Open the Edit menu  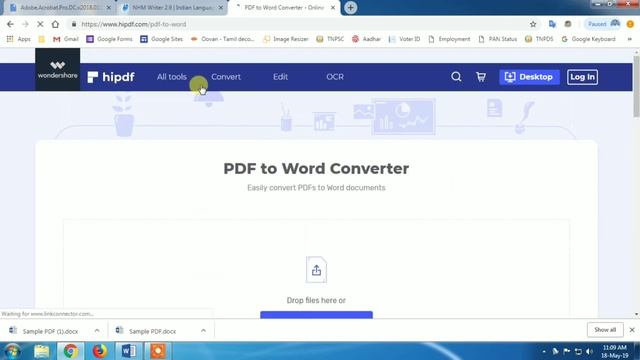(x=280, y=77)
